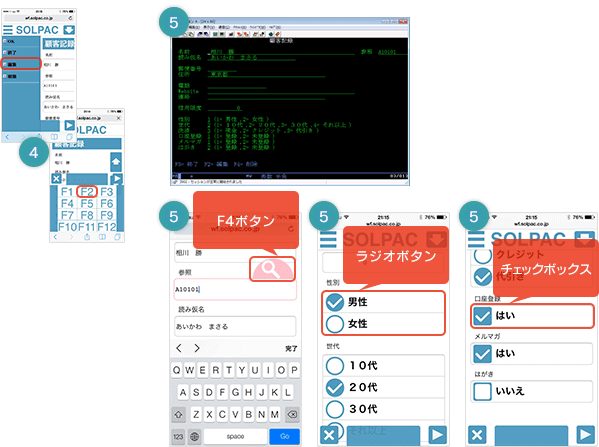599x447 pixels.
Task: Tap the backspace key on the keyboard
Action: point(292,415)
